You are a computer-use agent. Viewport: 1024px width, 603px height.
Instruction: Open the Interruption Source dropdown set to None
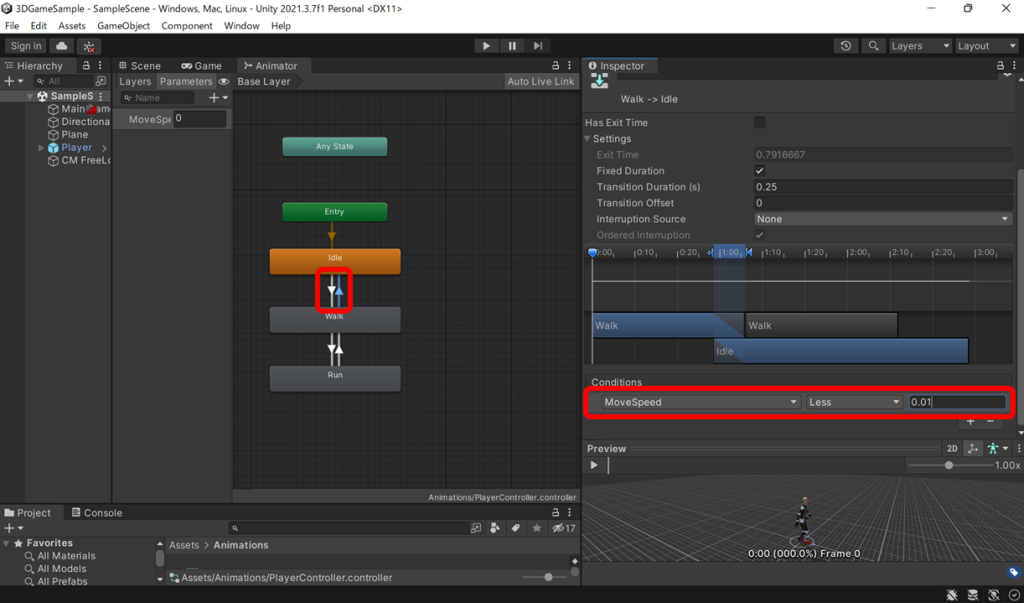point(882,218)
